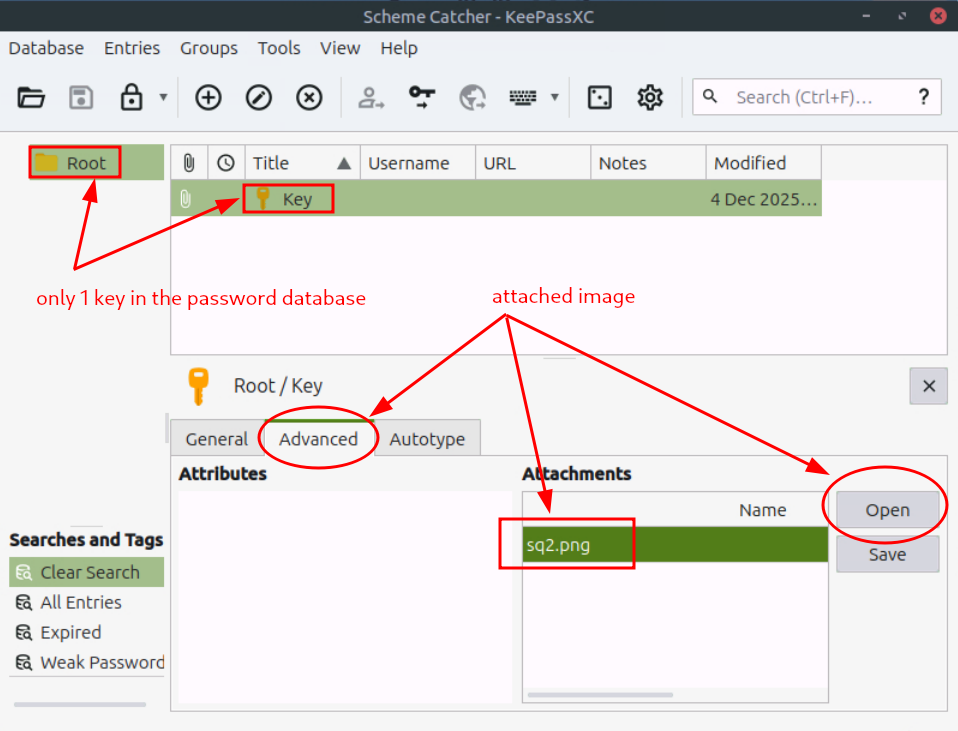Add a new entry with the plus icon
This screenshot has height=731, width=958.
click(208, 97)
